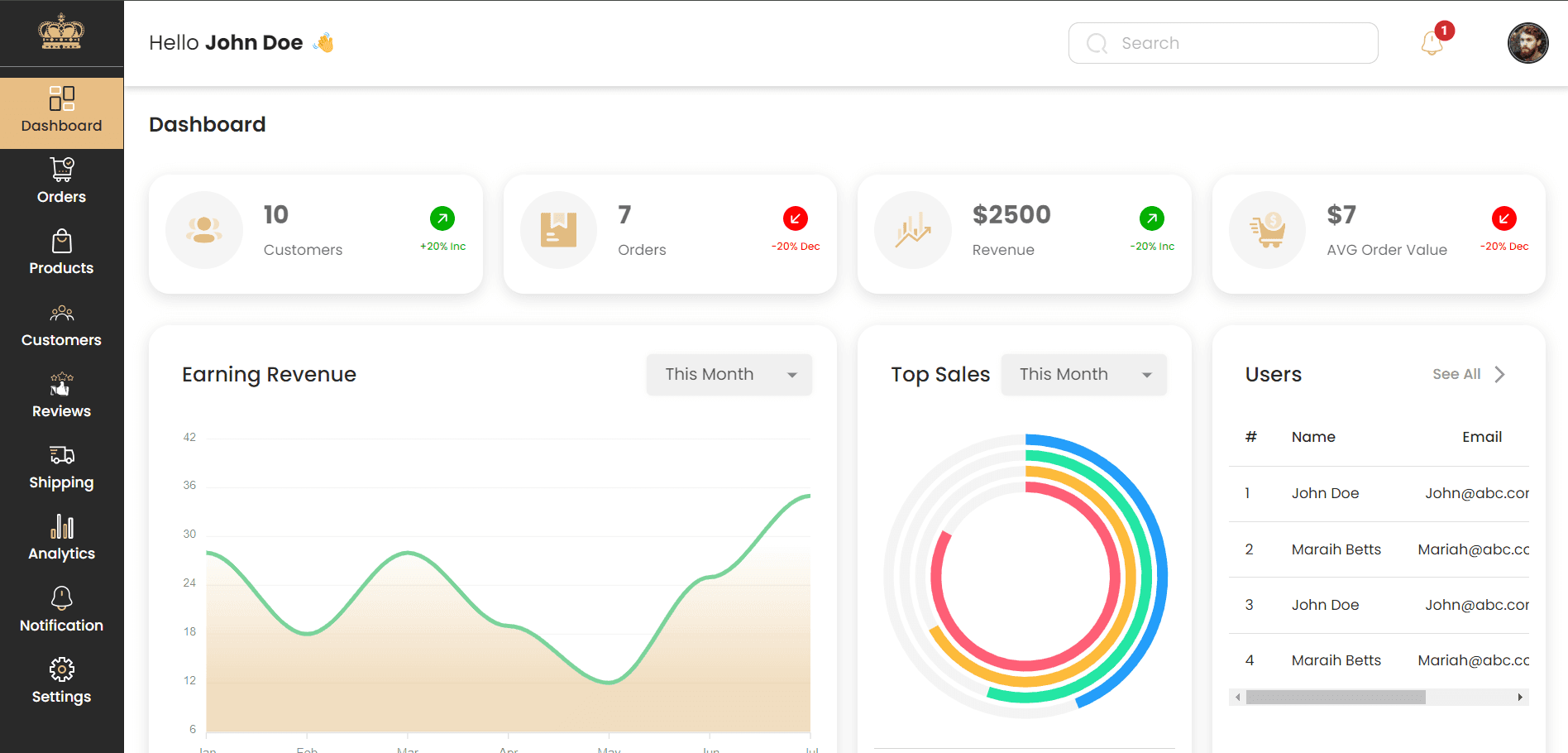
Task: Go to Products bag icon
Action: (x=62, y=241)
